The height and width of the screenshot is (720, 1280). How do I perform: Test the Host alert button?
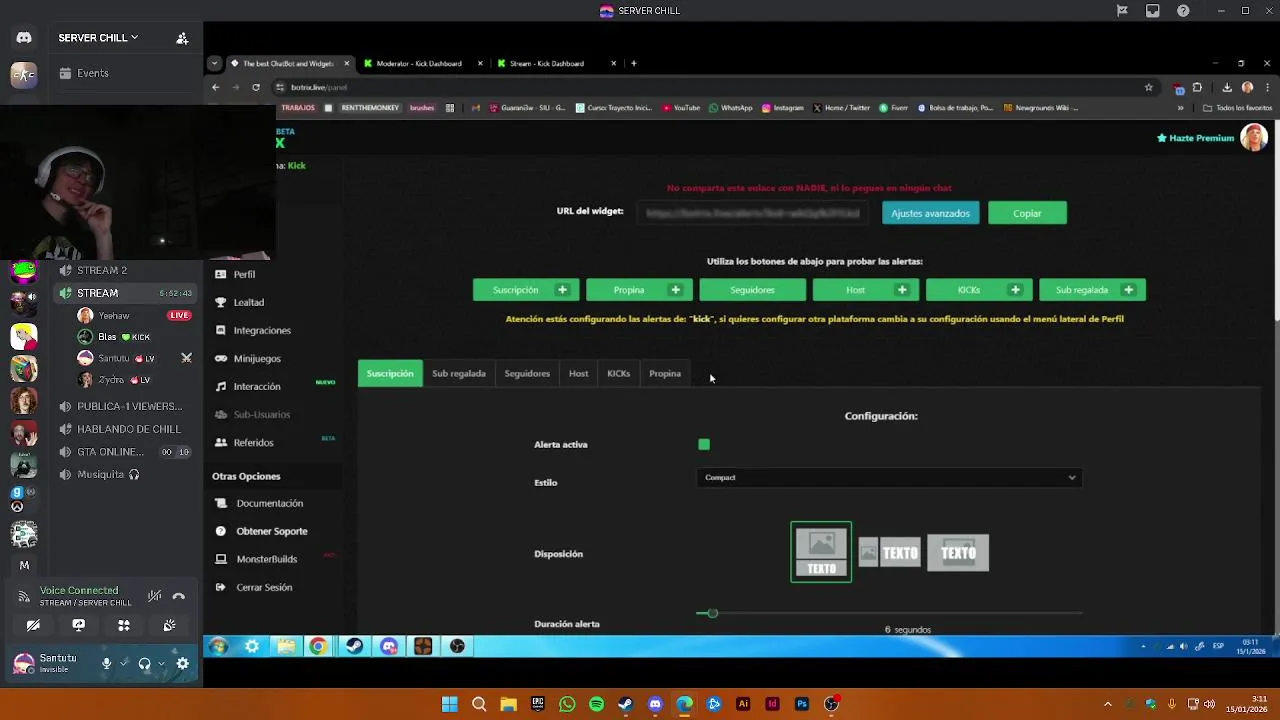coord(866,290)
